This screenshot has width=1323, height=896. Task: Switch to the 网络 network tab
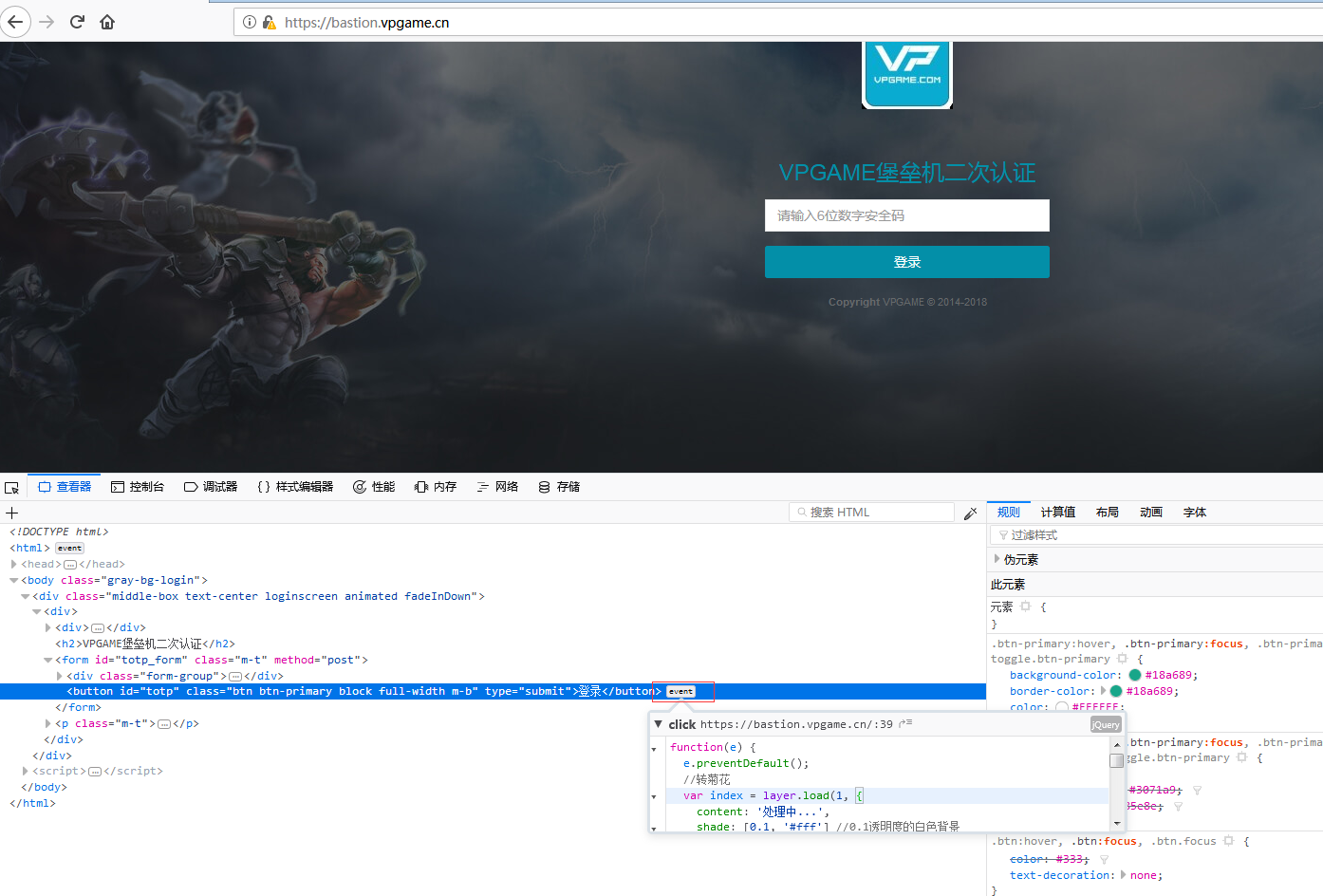coord(497,487)
